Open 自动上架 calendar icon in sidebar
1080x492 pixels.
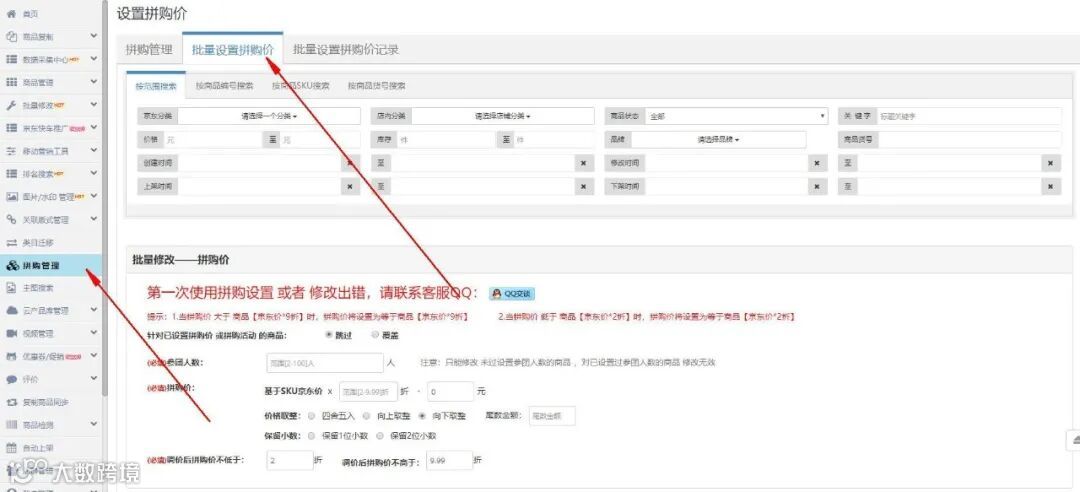11,447
